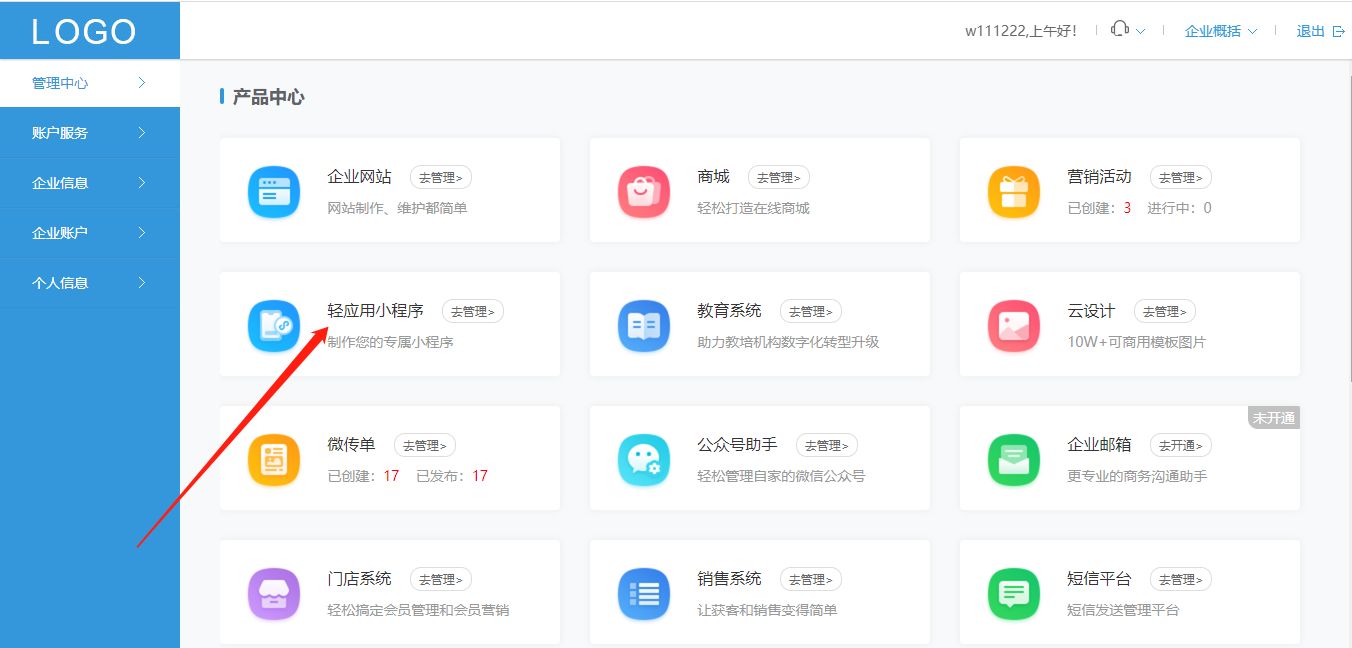
Task: Click the 销售系统 list icon
Action: 644,593
